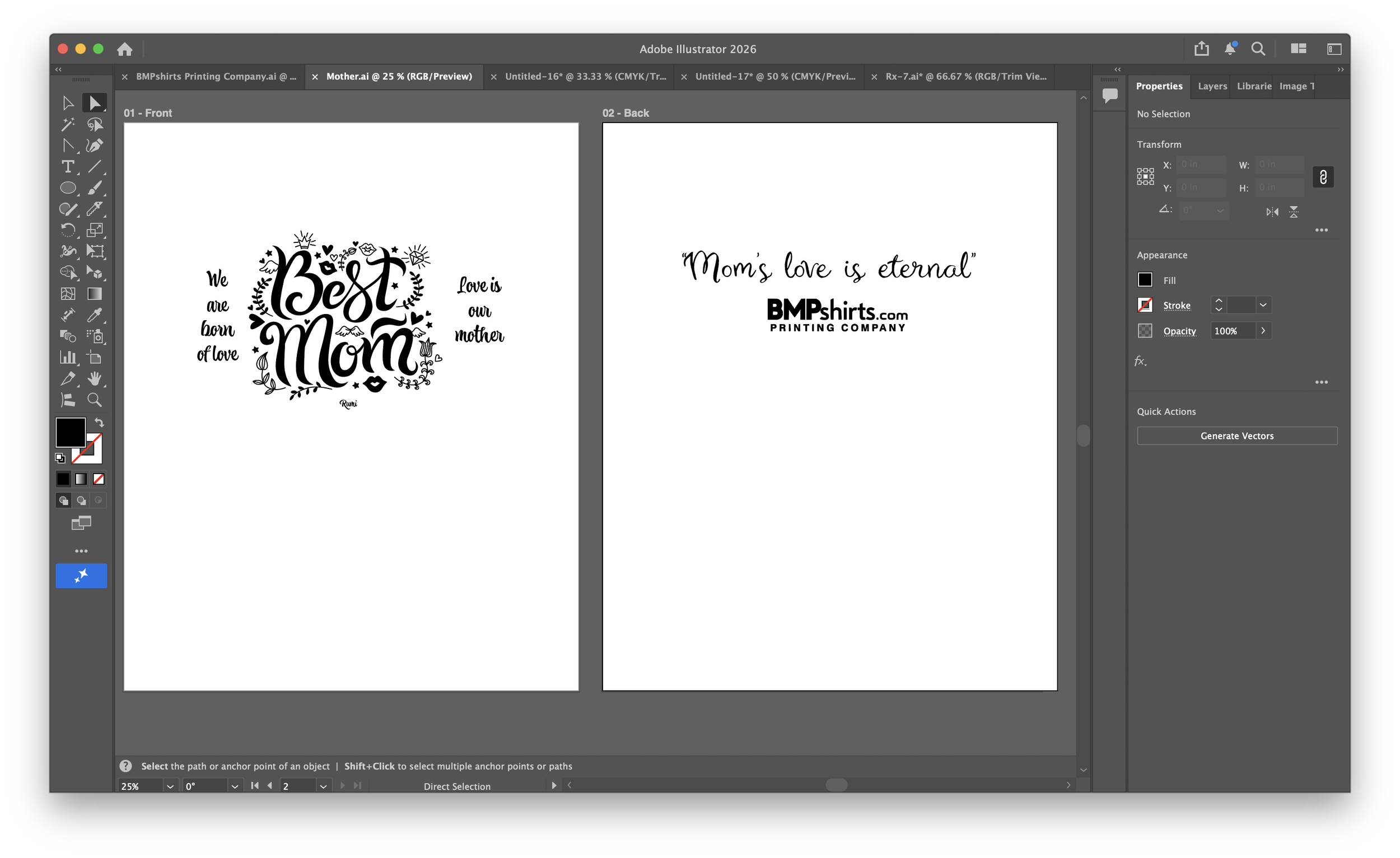
Task: Select the Column Graph tool
Action: (68, 357)
